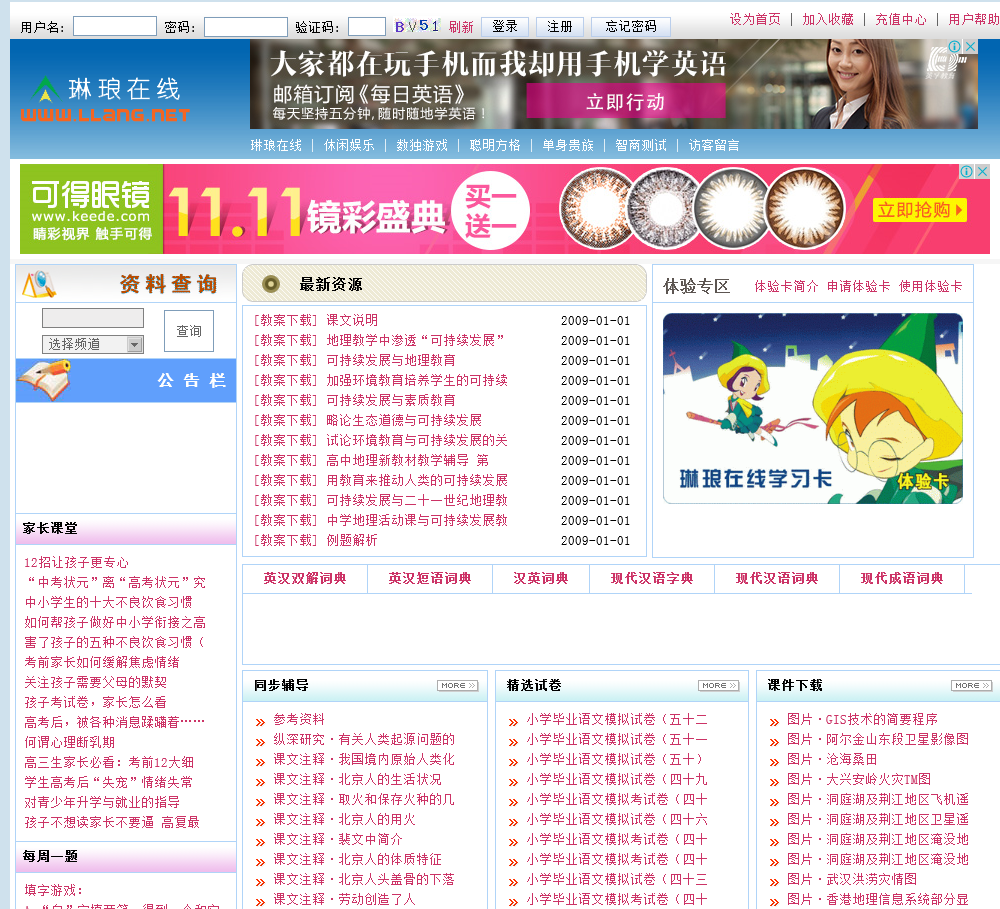This screenshot has height=909, width=1000.
Task: Open 智商测试 nav menu item
Action: point(640,145)
